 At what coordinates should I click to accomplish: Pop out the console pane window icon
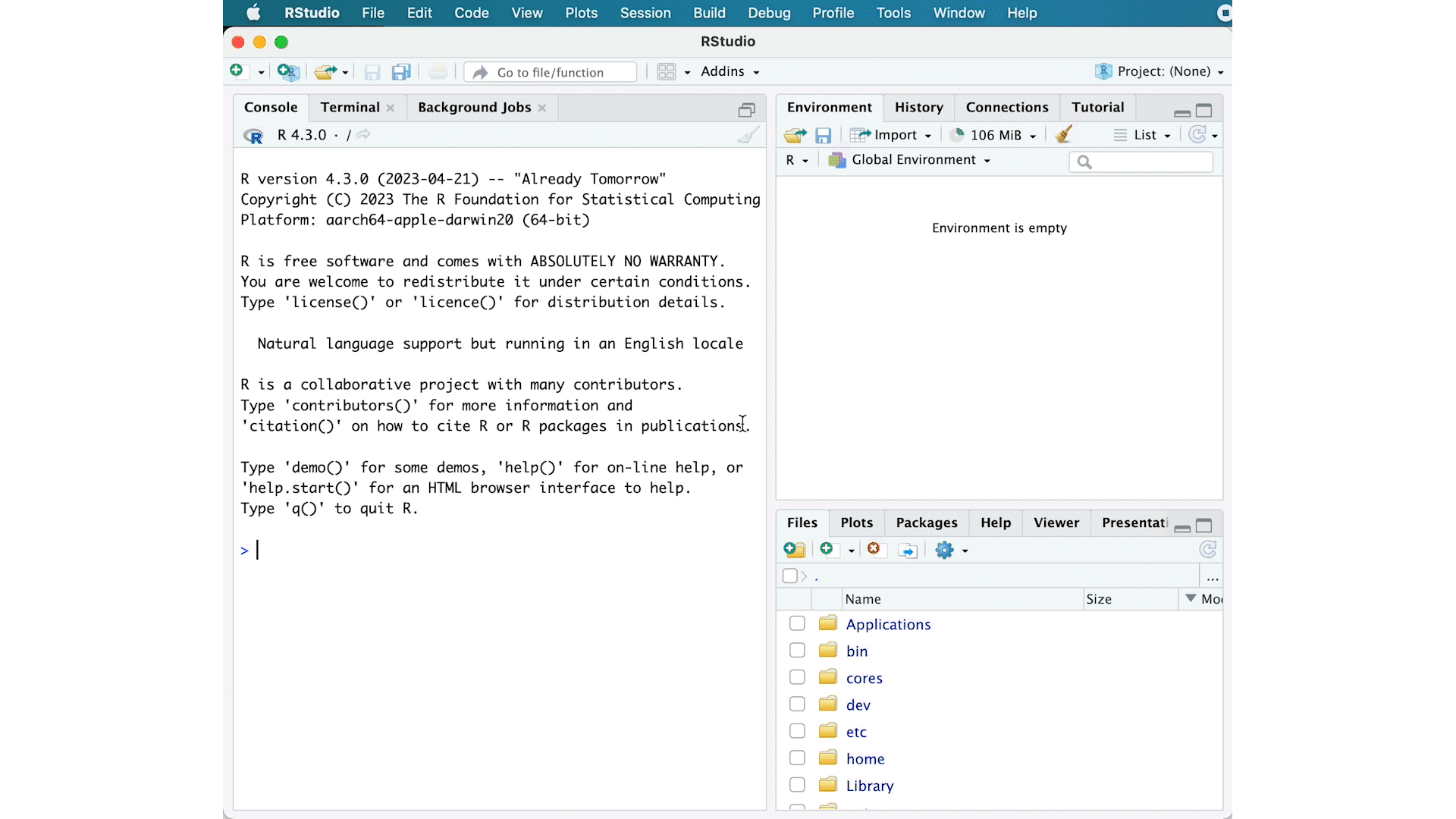point(746,111)
